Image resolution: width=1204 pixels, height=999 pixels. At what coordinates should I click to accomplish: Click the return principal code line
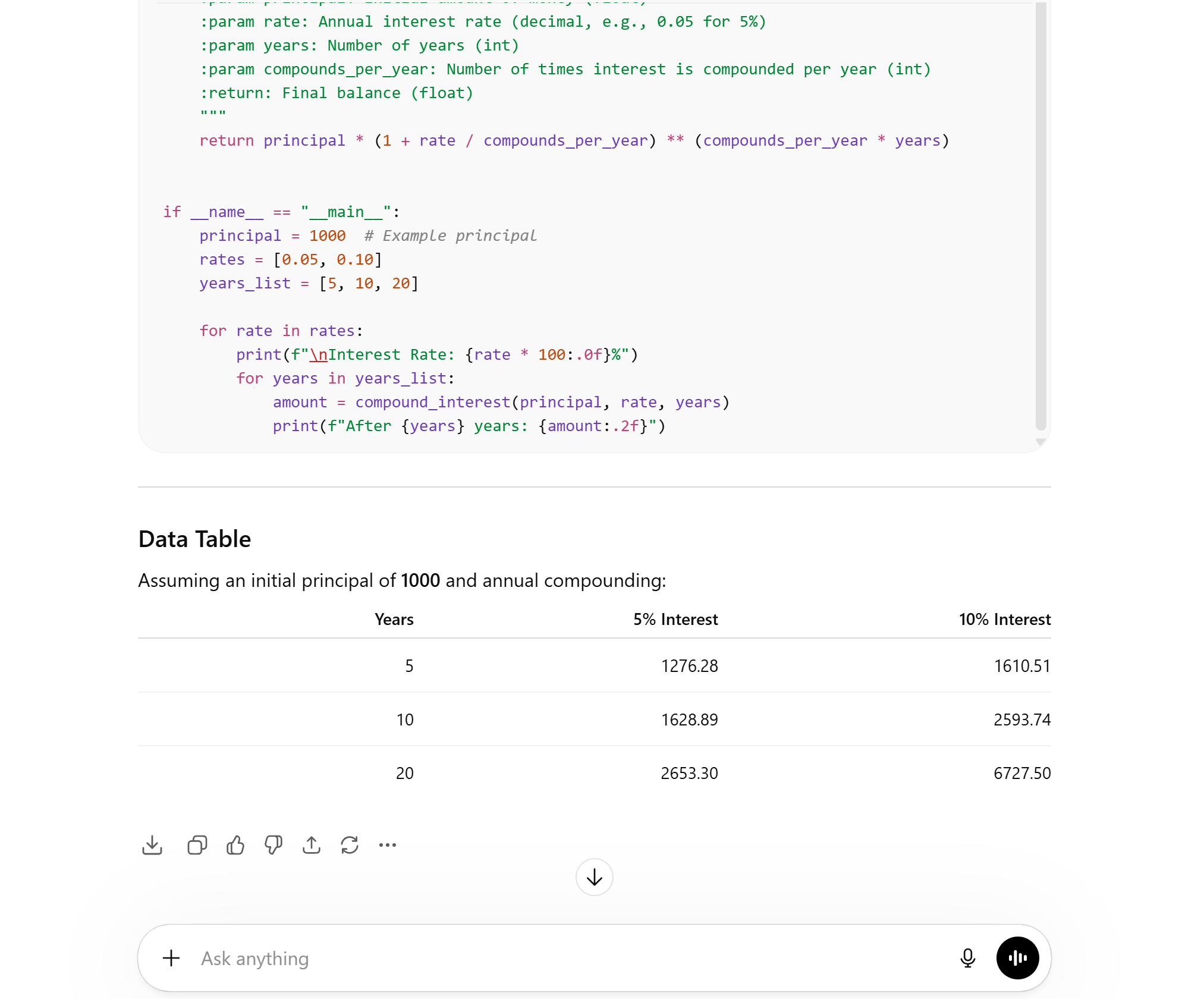[x=574, y=141]
